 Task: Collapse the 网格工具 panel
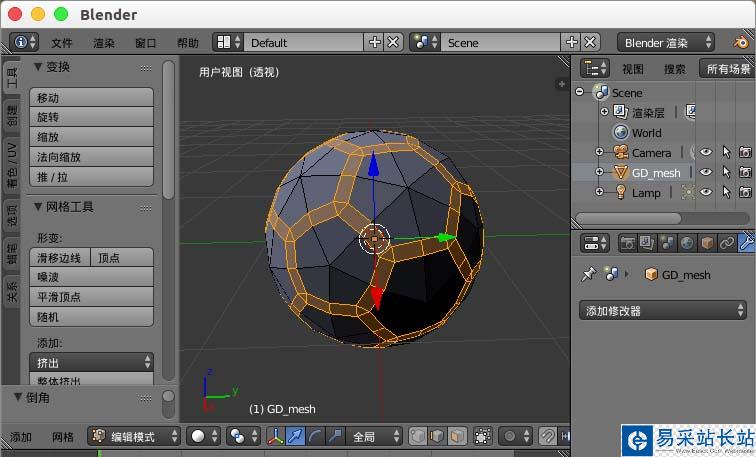[38, 207]
